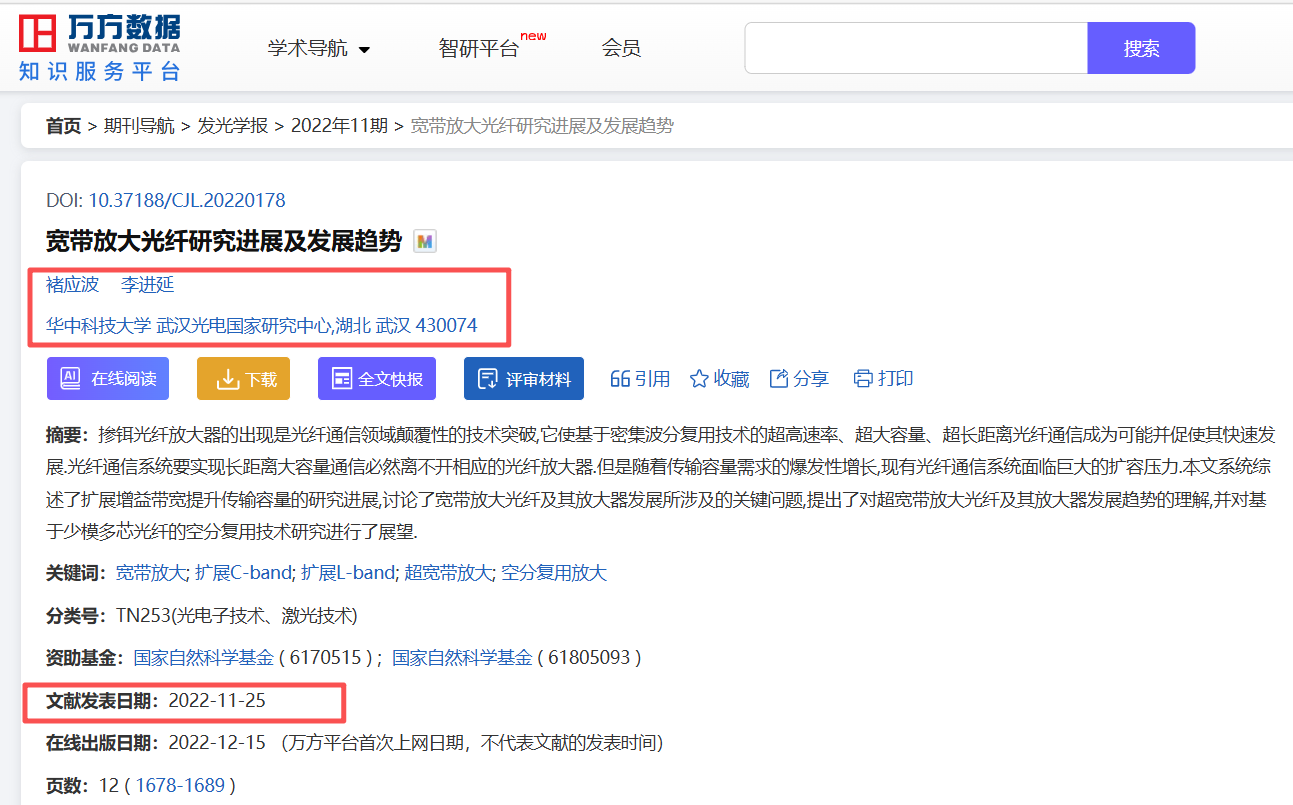Image resolution: width=1293 pixels, height=805 pixels.
Task: Open the 智研平台 menu item
Action: (x=479, y=48)
